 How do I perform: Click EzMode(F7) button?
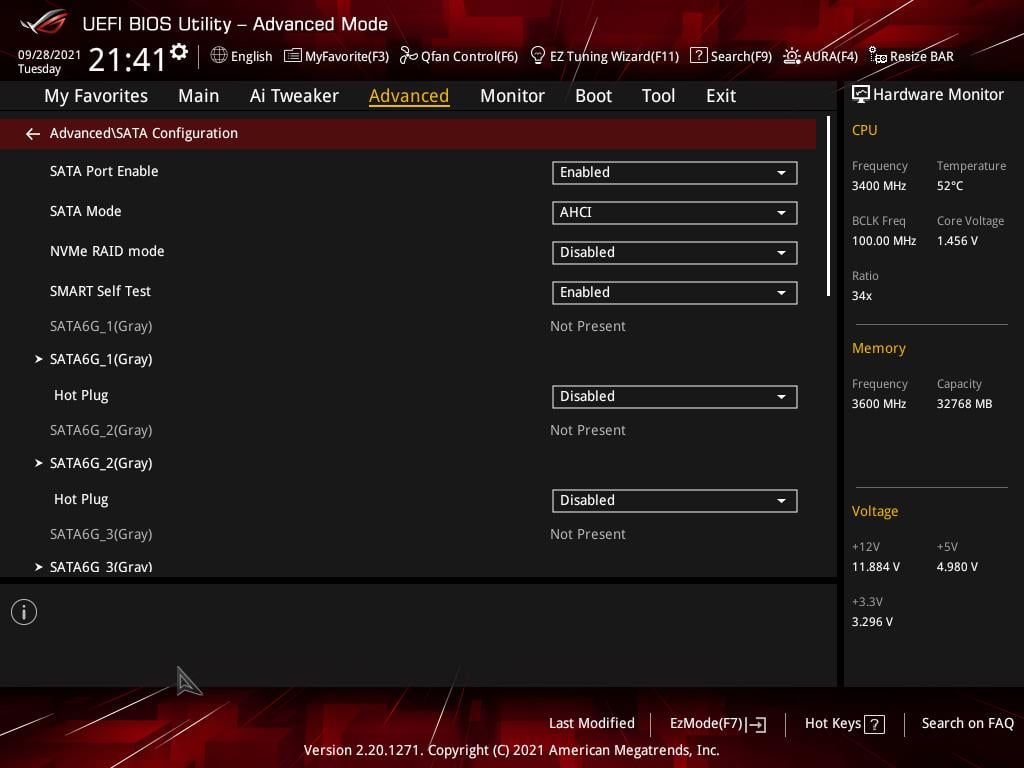coord(718,724)
